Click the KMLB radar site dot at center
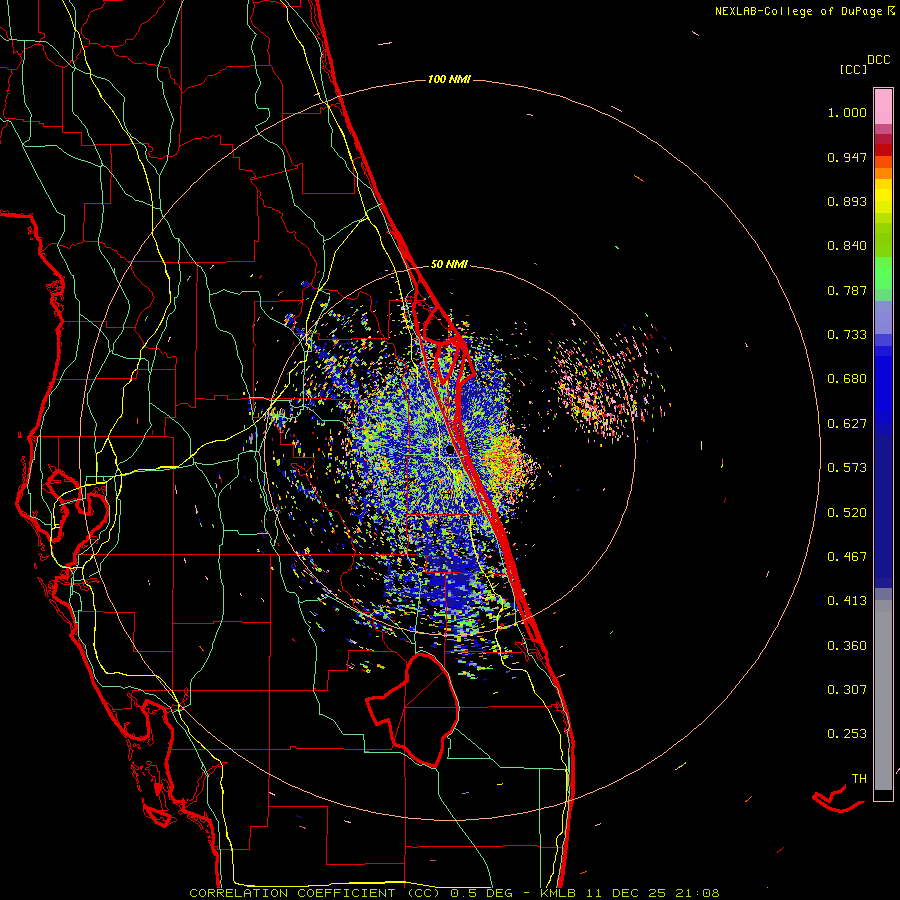This screenshot has width=900, height=900. (450, 451)
